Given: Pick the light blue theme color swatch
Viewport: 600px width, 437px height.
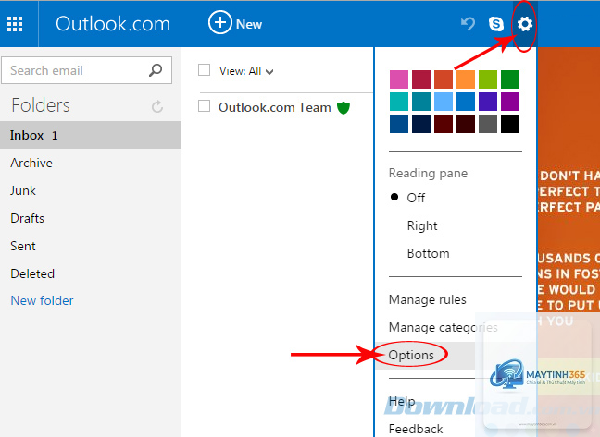Looking at the screenshot, I should (443, 101).
